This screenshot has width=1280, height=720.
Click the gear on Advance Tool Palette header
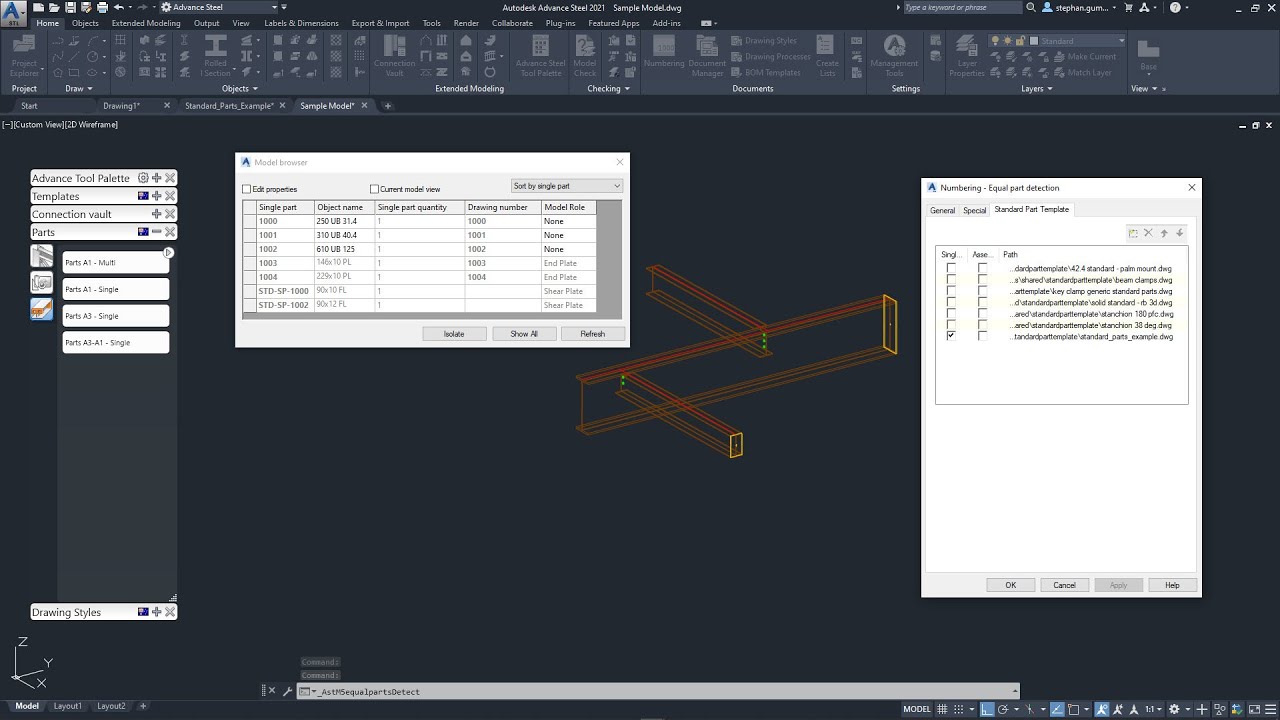(143, 178)
